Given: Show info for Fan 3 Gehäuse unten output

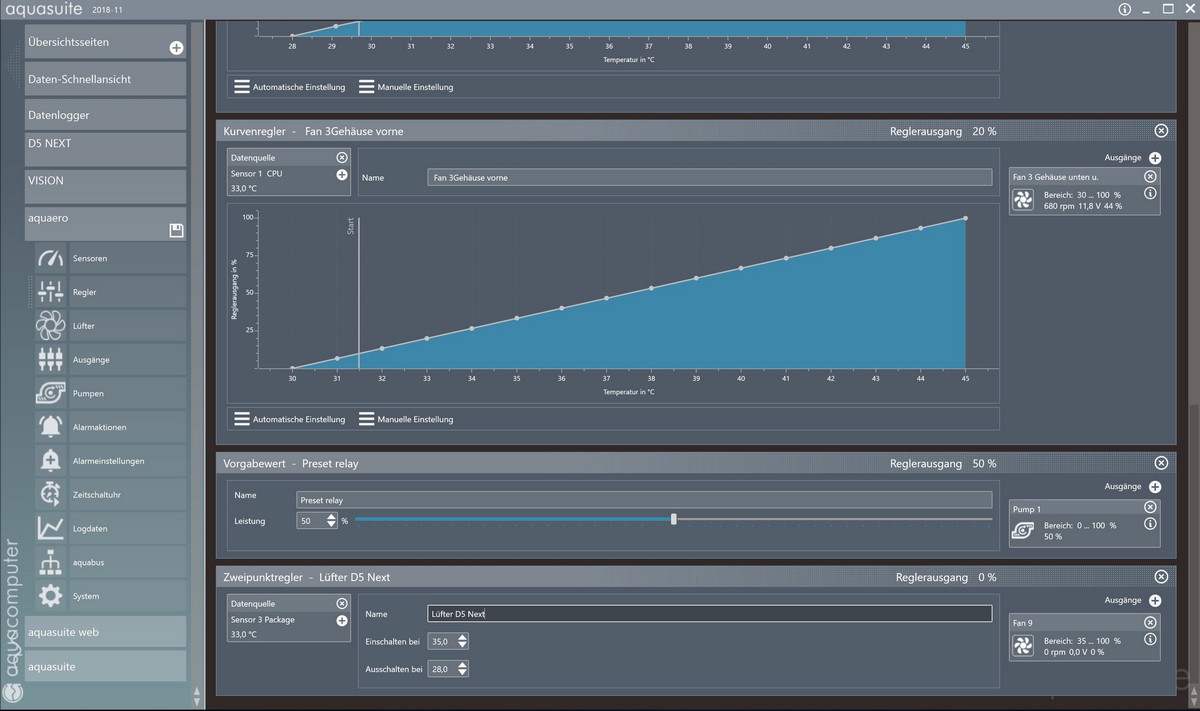Looking at the screenshot, I should 1150,193.
